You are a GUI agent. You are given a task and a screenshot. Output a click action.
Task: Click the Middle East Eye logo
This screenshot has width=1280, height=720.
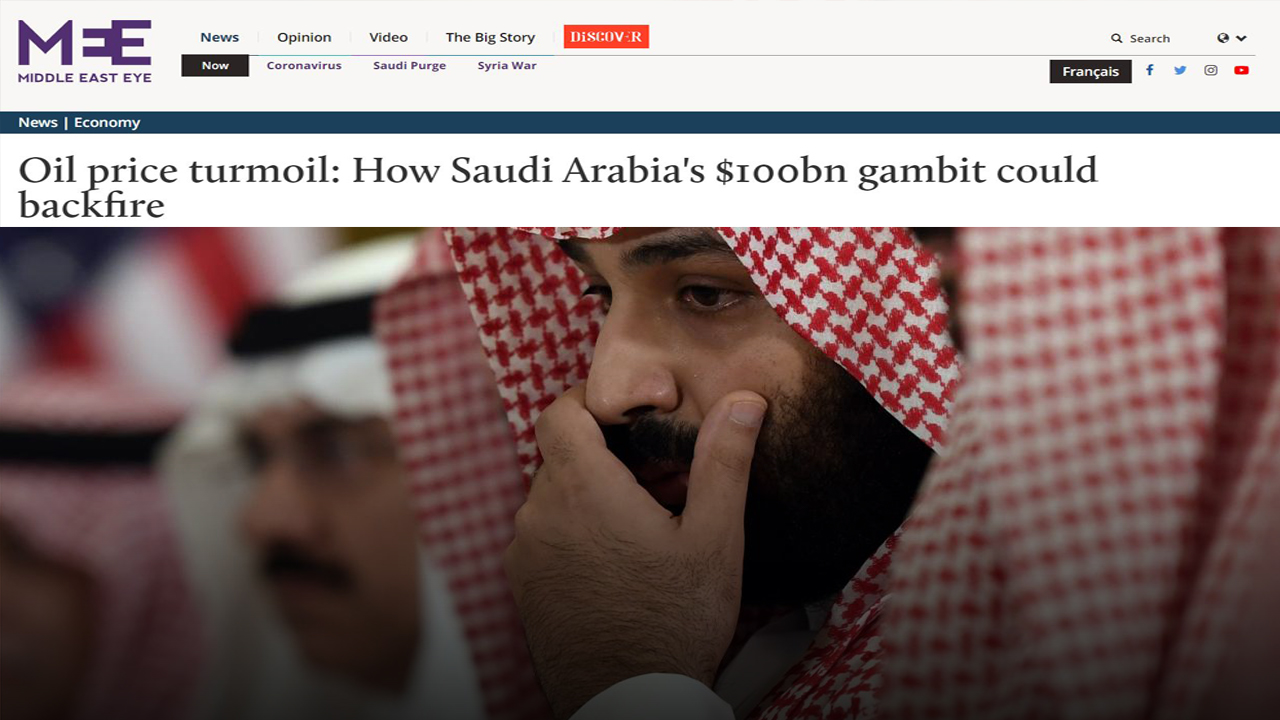tap(85, 51)
